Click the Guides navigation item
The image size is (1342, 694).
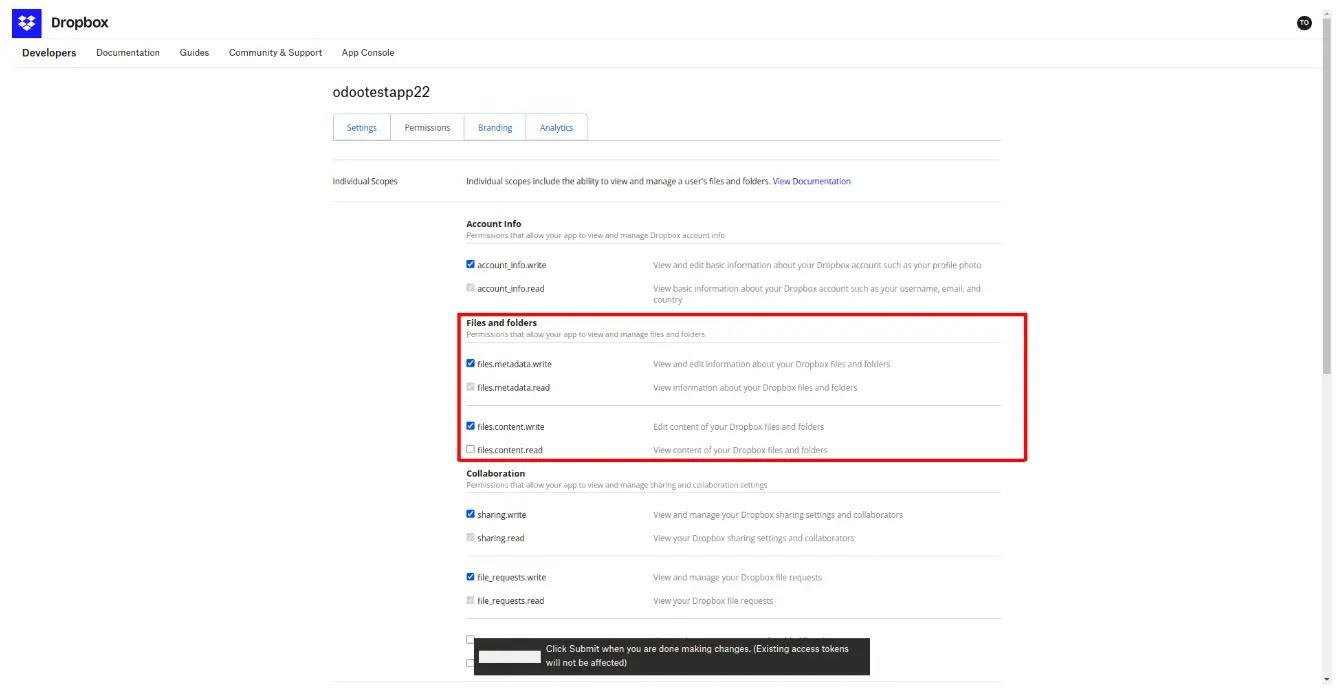click(194, 52)
